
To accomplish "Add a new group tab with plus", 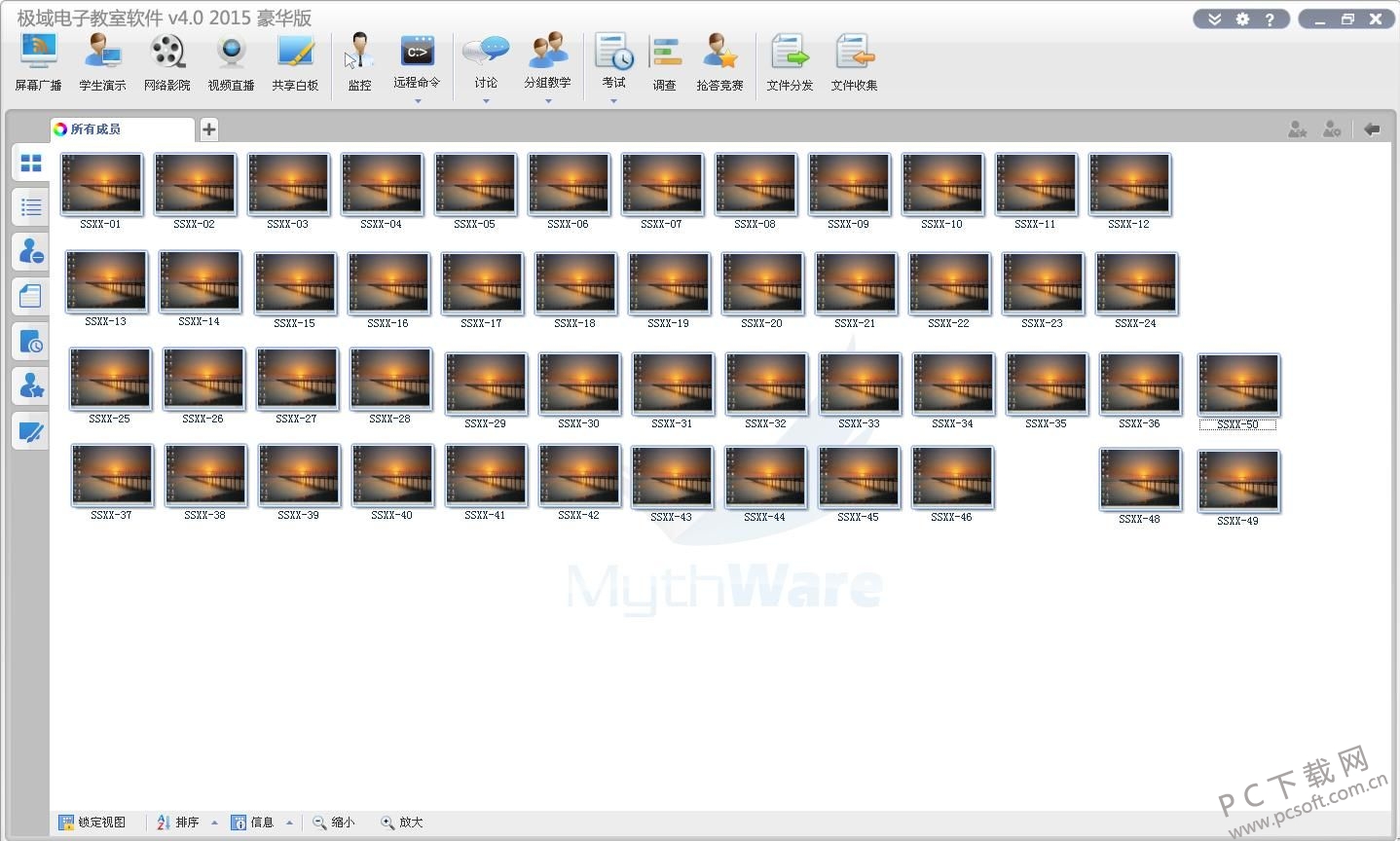I will (x=209, y=129).
